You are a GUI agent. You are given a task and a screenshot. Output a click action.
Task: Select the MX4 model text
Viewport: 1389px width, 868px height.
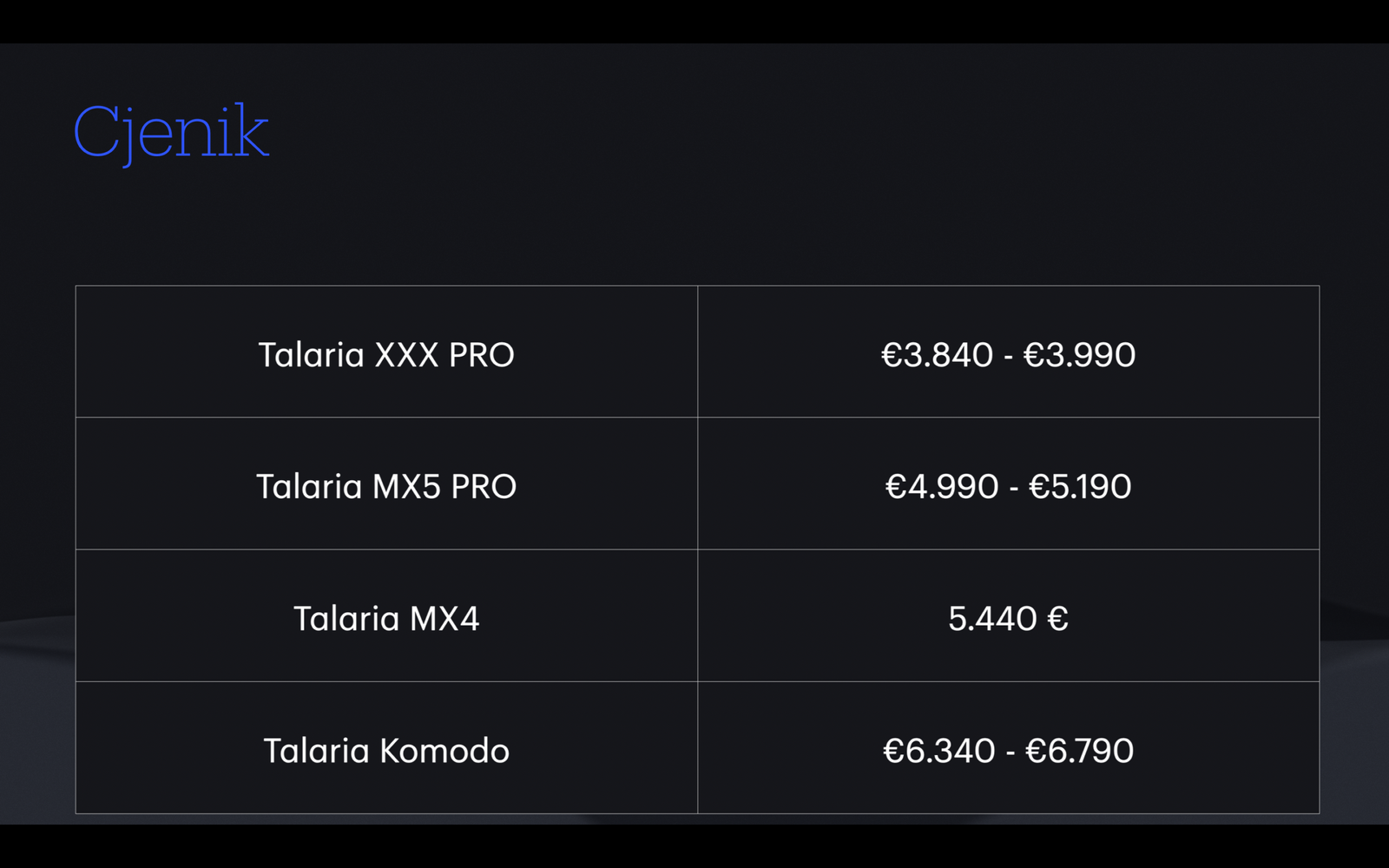(444, 619)
